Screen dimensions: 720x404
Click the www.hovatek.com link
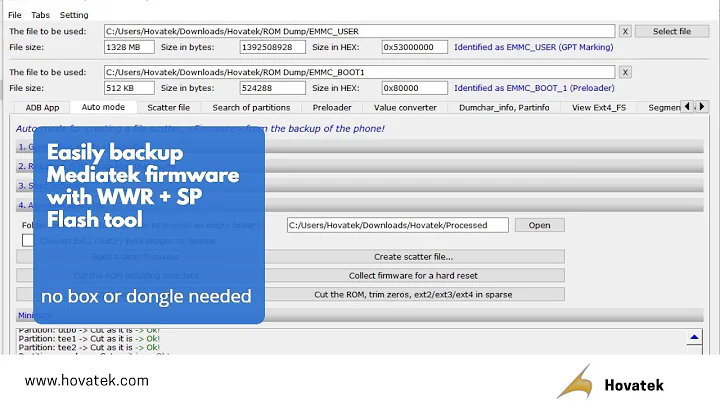(87, 381)
